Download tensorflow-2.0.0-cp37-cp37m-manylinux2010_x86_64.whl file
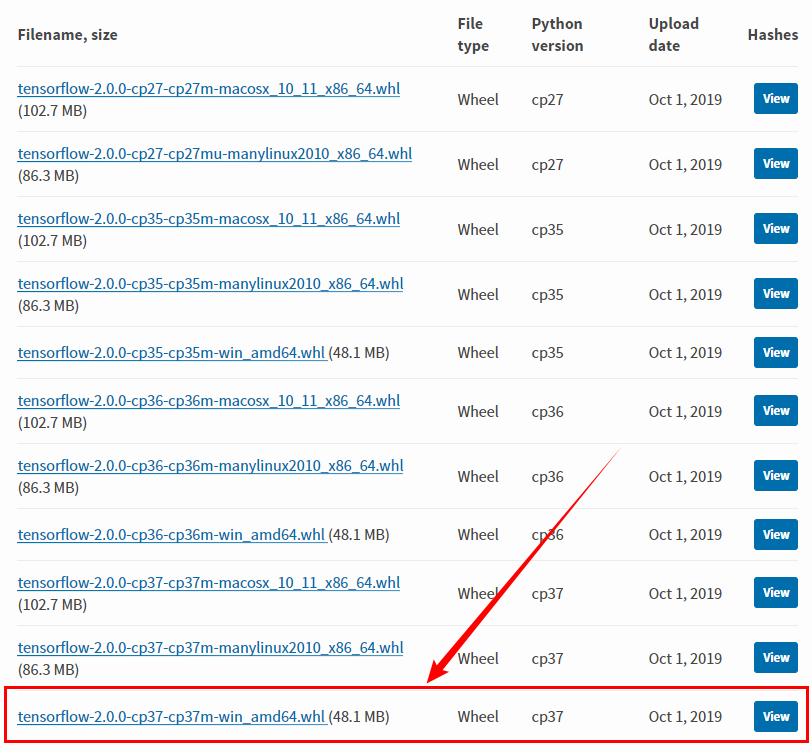 coord(210,648)
